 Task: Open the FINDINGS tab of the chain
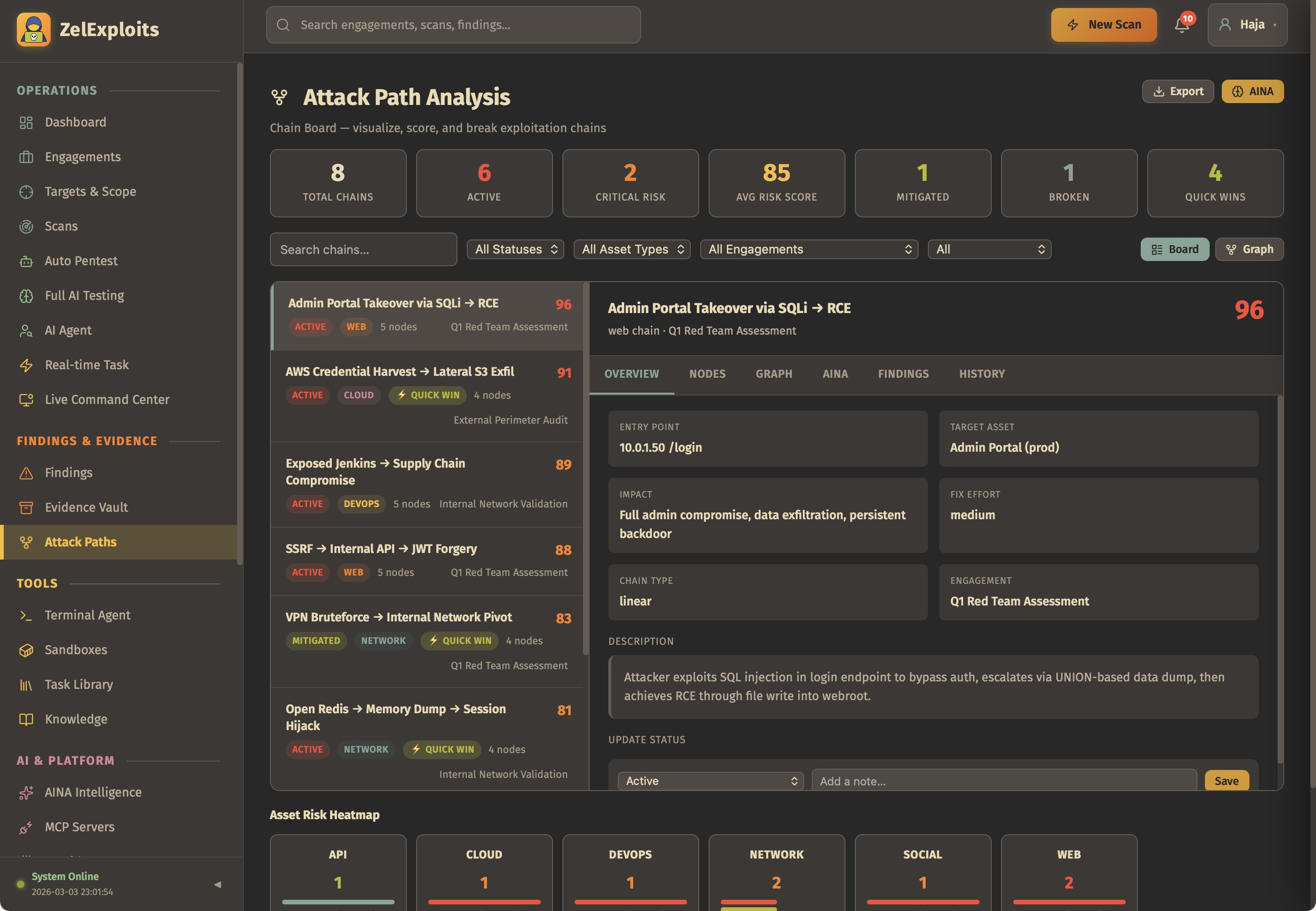point(903,373)
